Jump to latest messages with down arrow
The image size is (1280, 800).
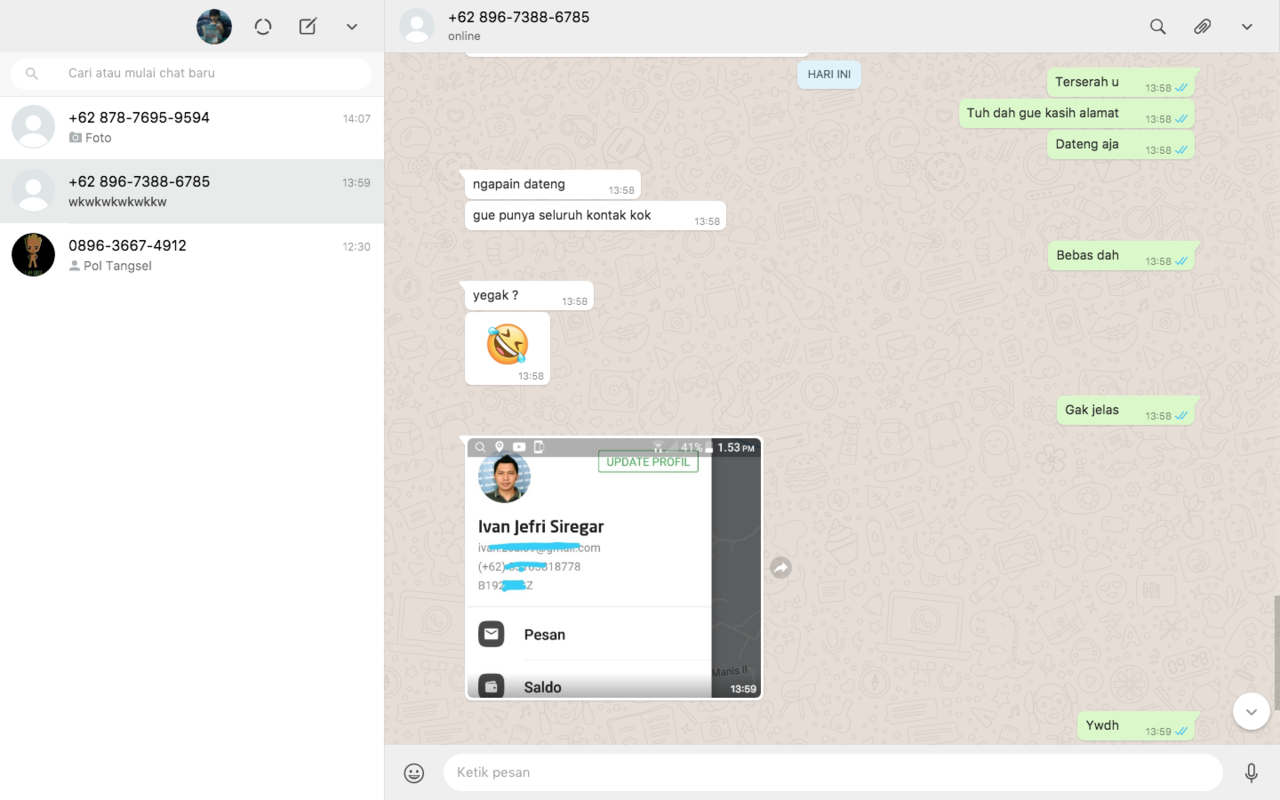[1251, 711]
